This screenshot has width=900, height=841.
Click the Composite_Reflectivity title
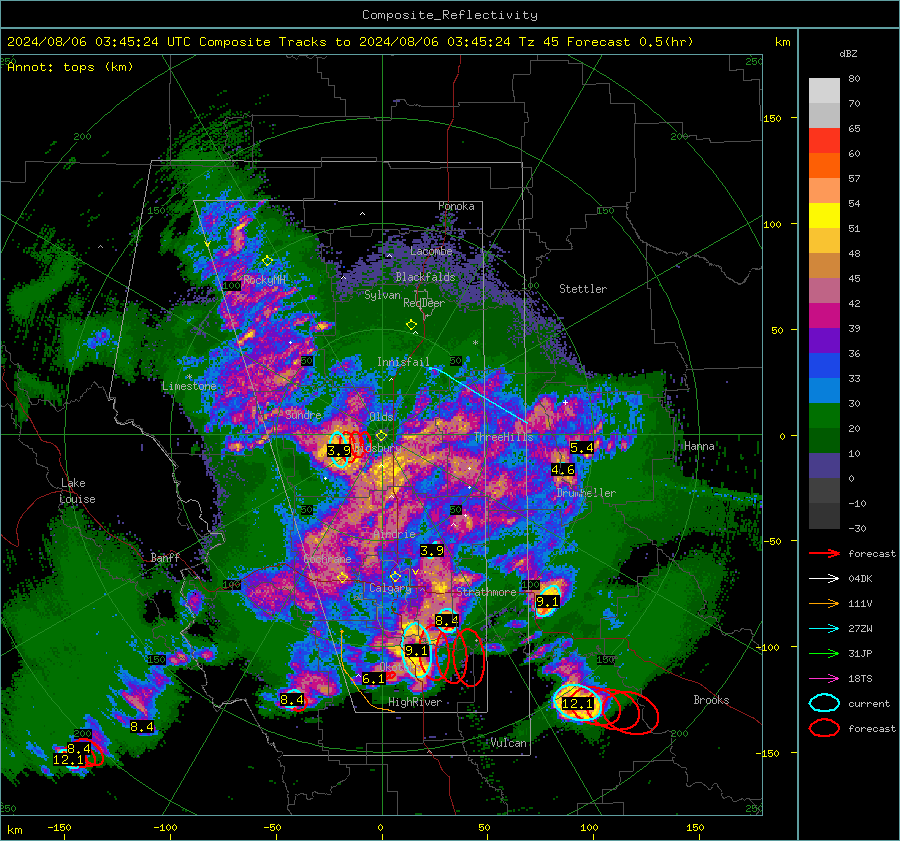[449, 15]
